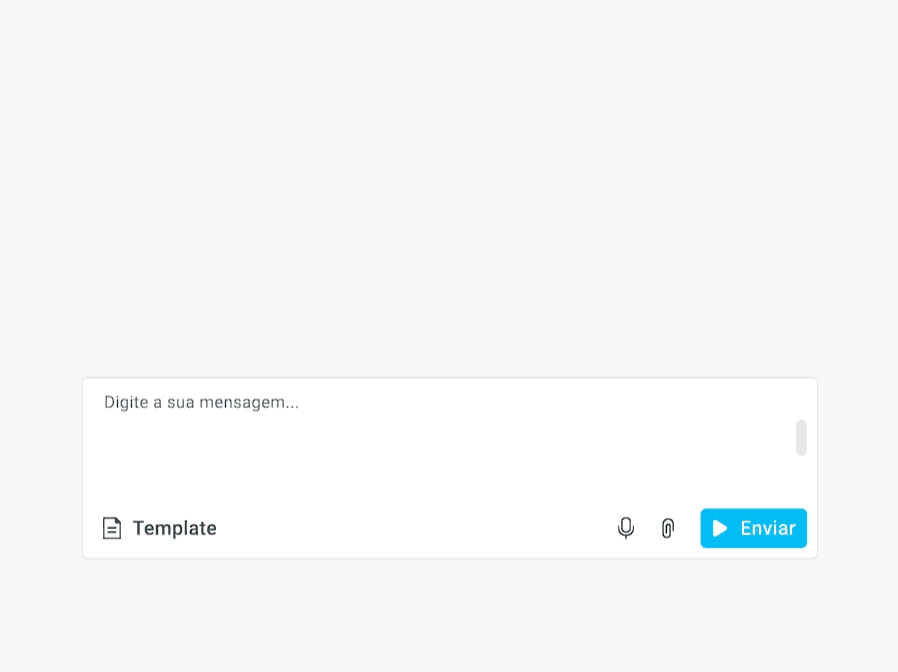Tap the document page icon beside Template
898x672 pixels.
[x=112, y=527]
